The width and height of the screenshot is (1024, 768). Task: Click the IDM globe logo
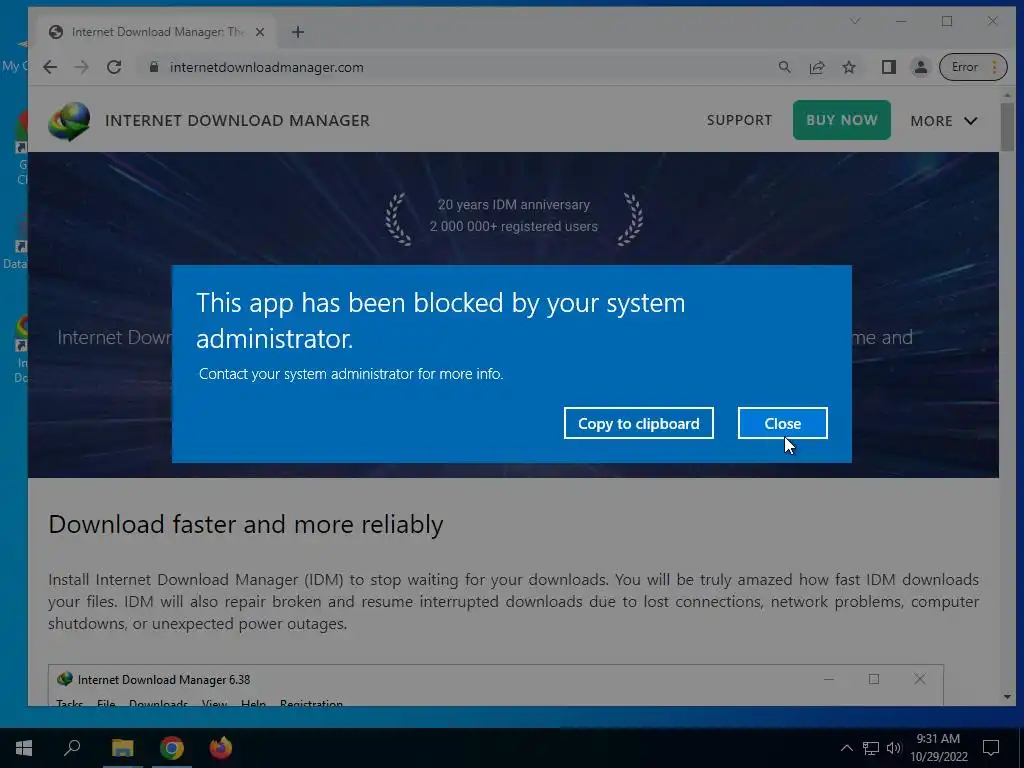click(69, 121)
